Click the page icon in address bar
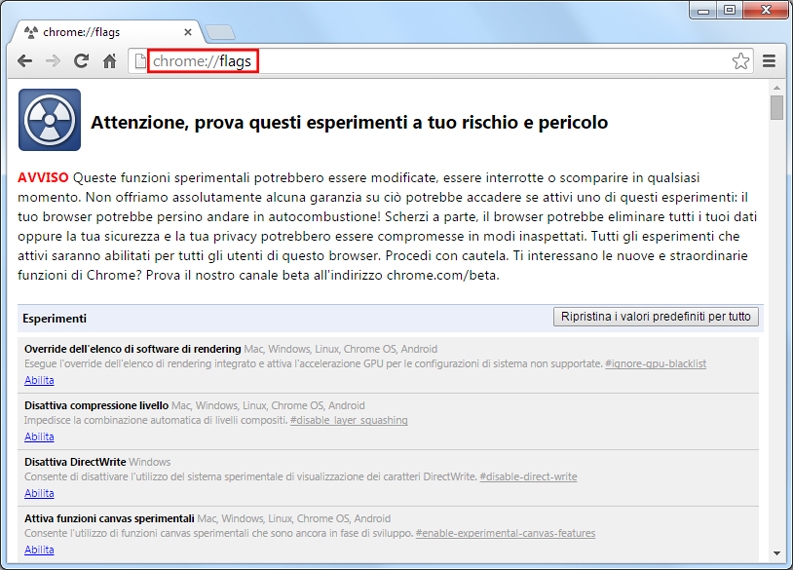The height and width of the screenshot is (570, 793). tap(140, 61)
